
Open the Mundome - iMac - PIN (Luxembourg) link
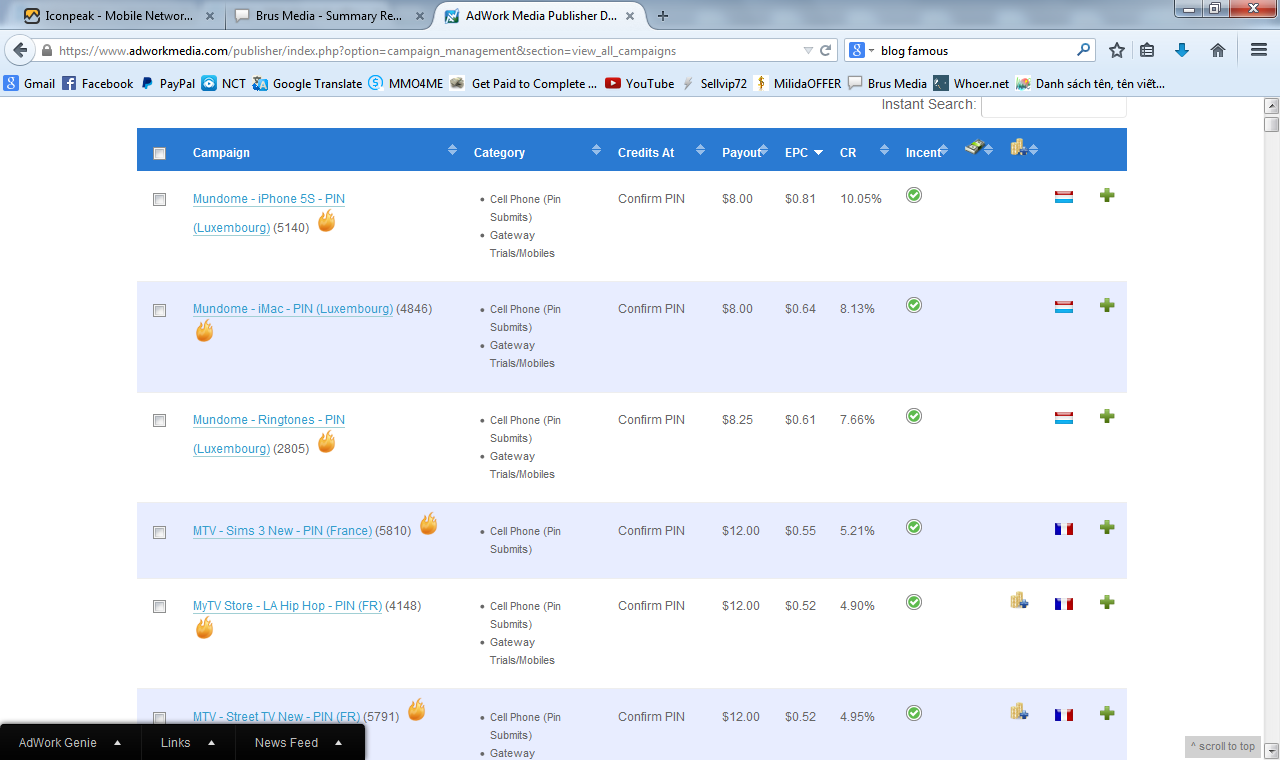click(292, 309)
